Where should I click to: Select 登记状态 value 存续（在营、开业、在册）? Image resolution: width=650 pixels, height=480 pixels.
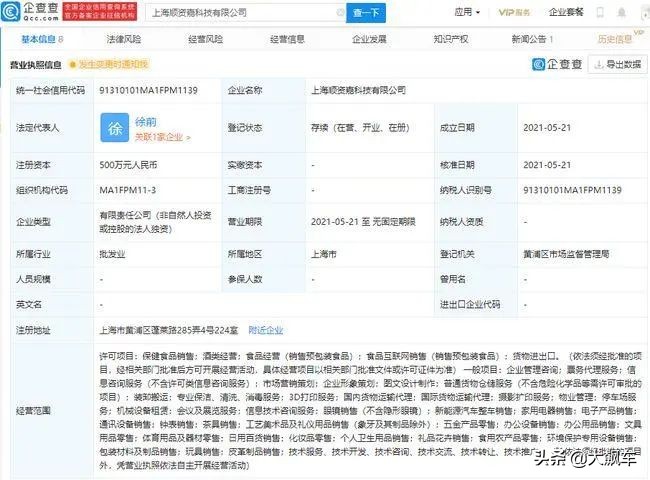point(360,128)
